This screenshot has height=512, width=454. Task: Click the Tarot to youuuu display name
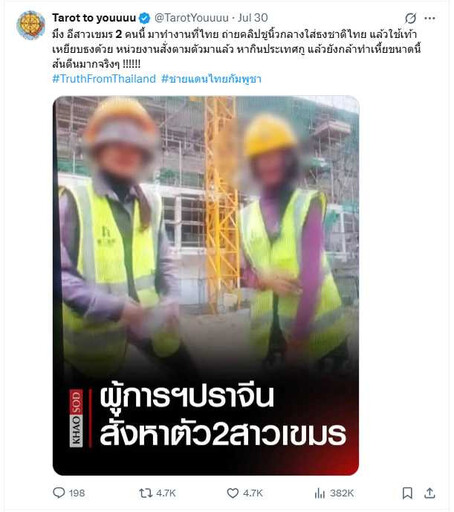tap(94, 18)
